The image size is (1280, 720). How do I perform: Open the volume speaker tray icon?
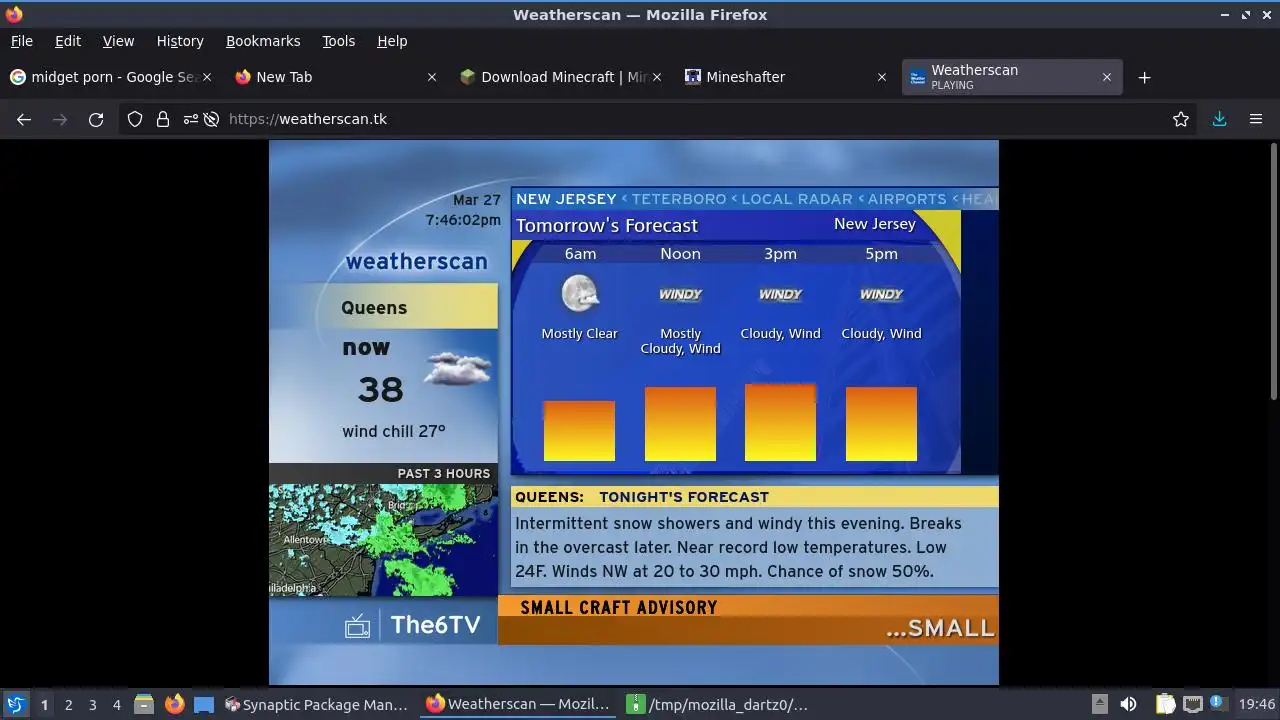(x=1128, y=704)
